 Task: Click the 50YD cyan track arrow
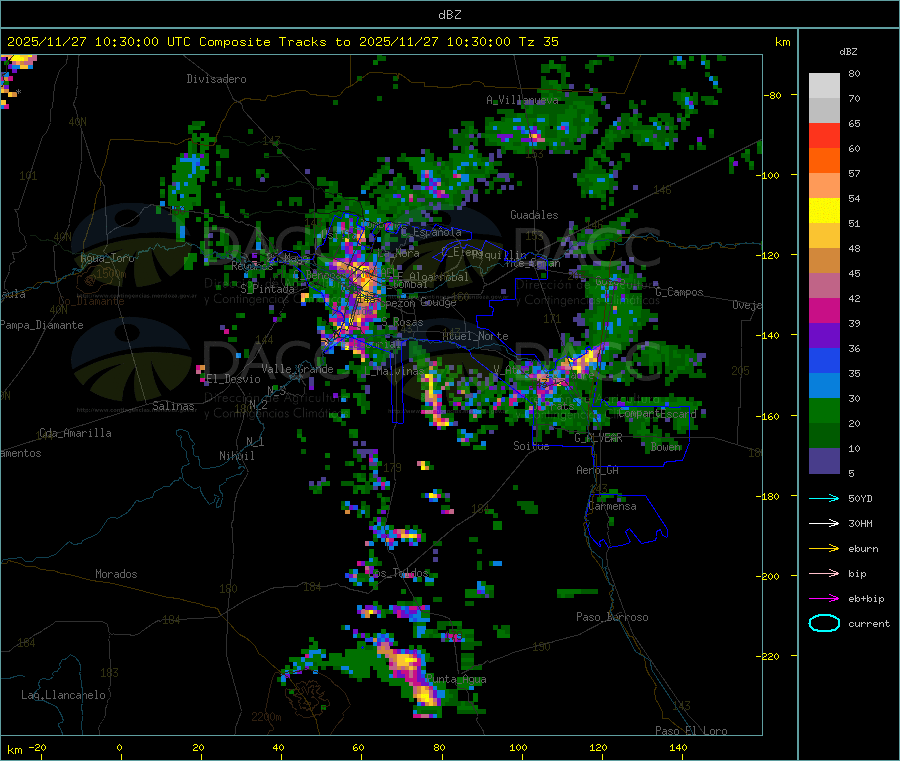(824, 498)
